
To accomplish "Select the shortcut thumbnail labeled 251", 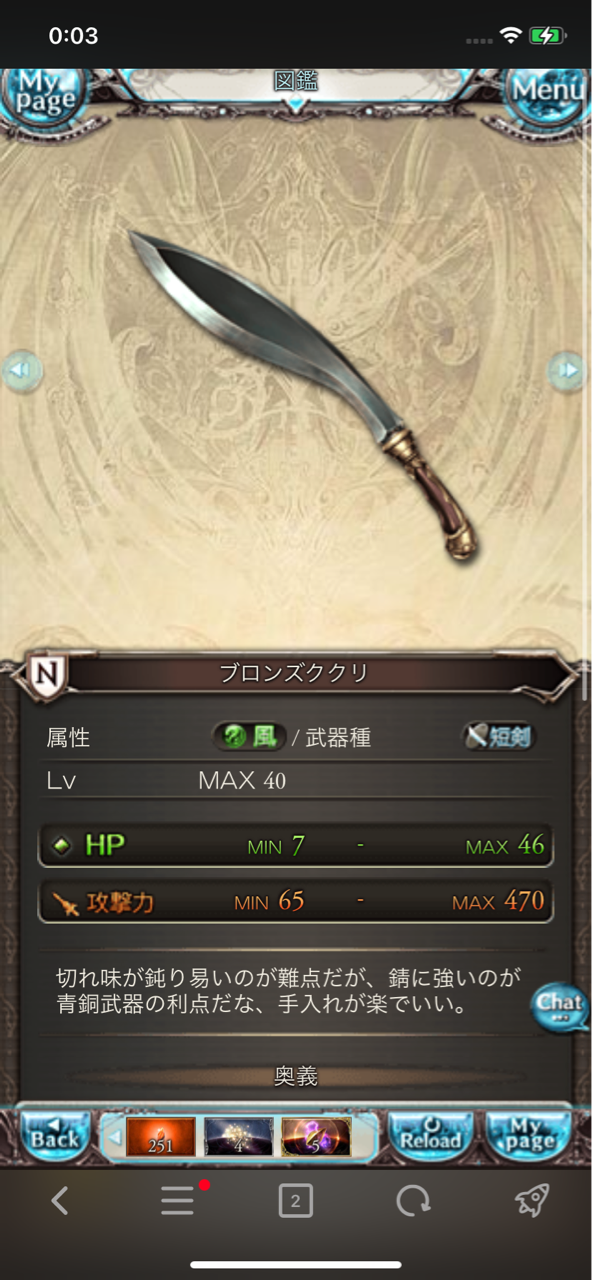I will click(160, 1137).
